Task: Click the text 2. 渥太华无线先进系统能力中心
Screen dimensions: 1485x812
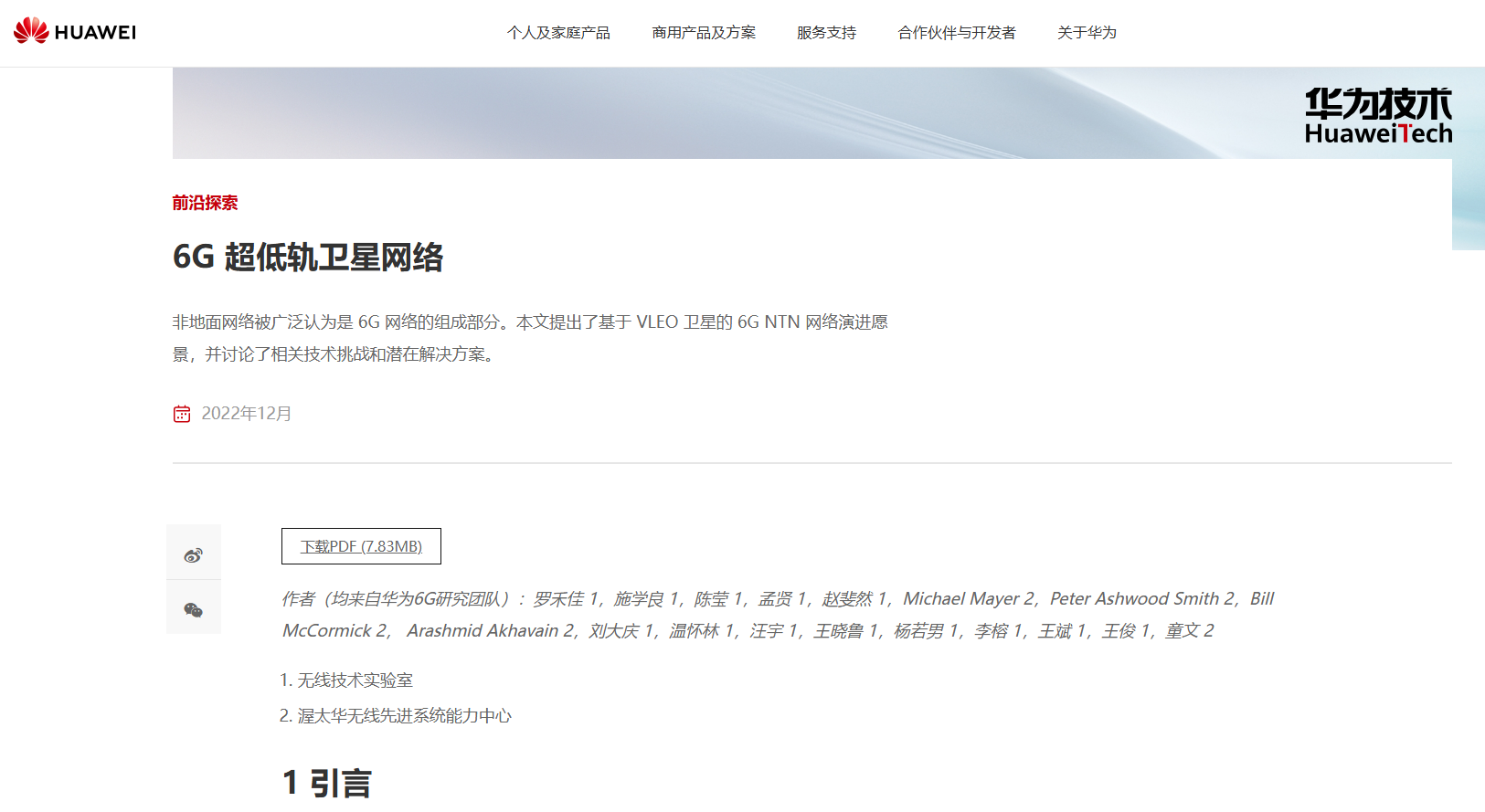Action: (x=396, y=716)
